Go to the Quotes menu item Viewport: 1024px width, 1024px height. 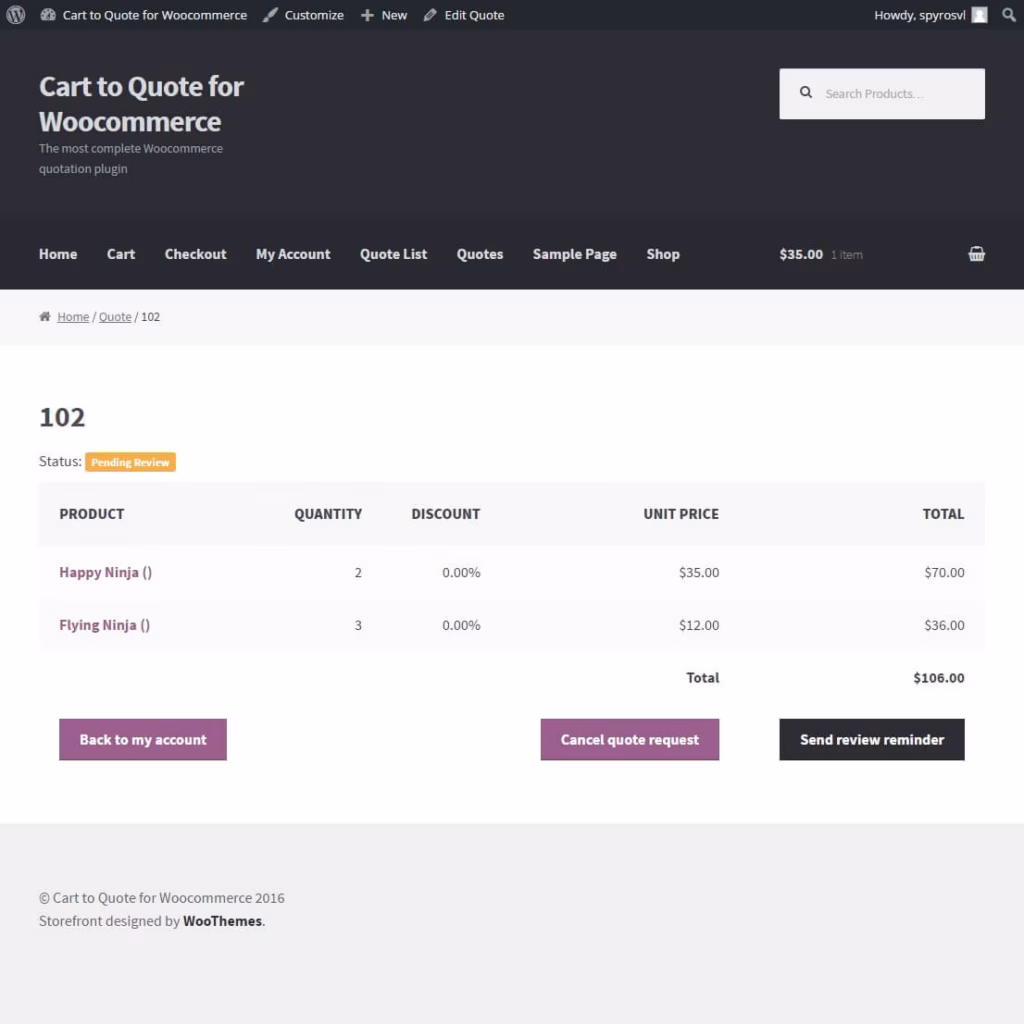(x=480, y=254)
